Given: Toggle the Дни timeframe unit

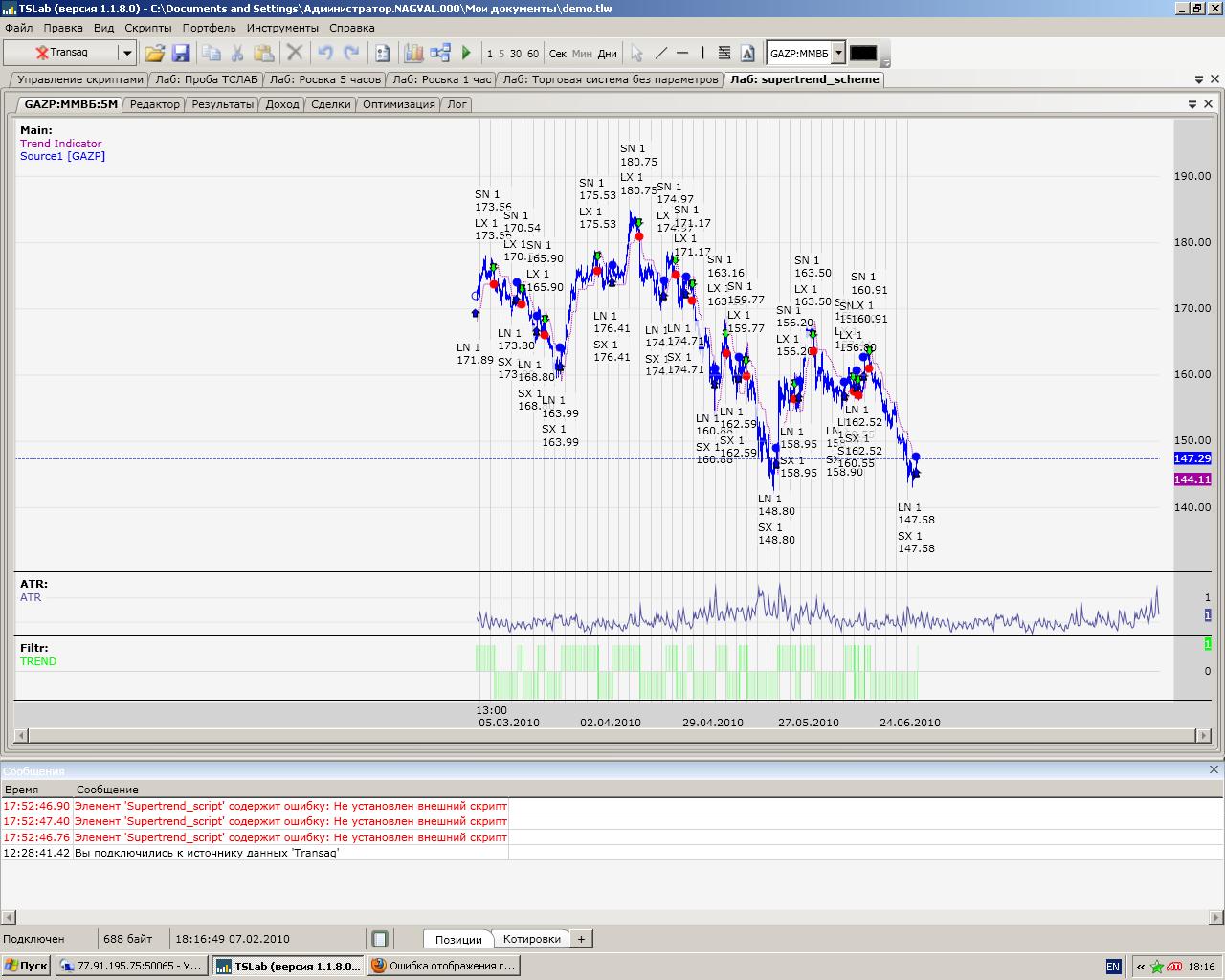Looking at the screenshot, I should coord(607,54).
